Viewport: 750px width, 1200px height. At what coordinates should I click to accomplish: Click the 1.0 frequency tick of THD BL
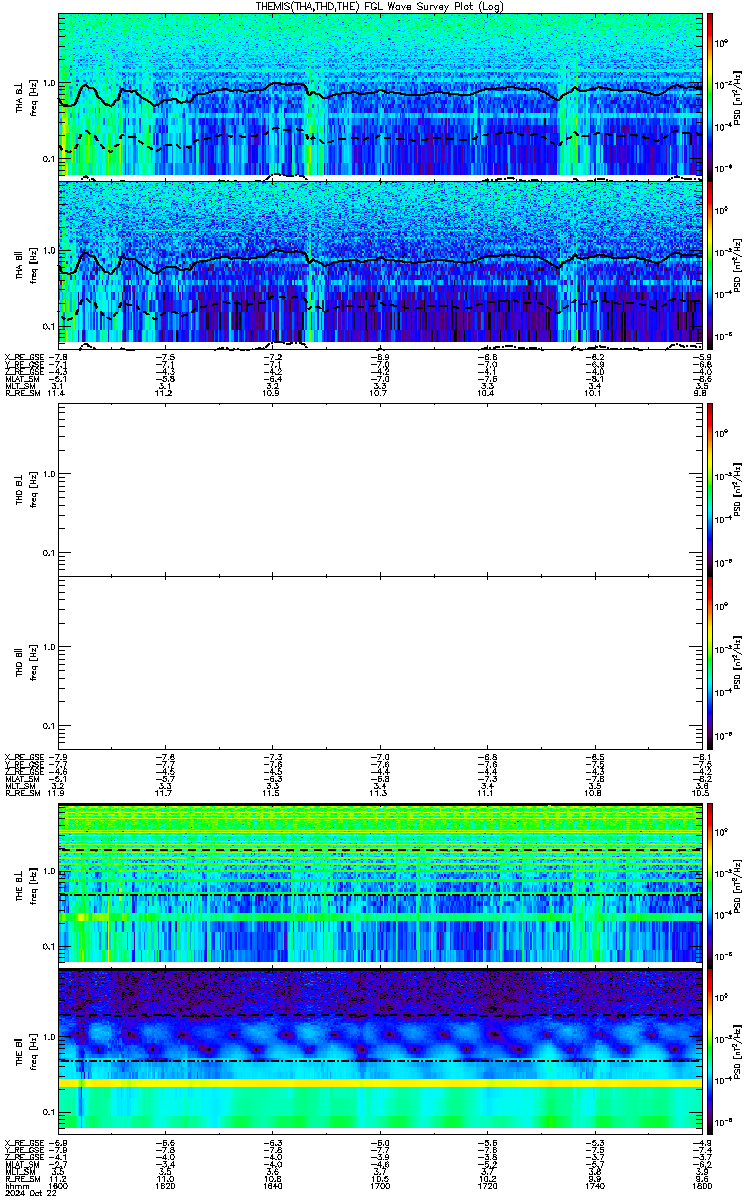click(49, 473)
